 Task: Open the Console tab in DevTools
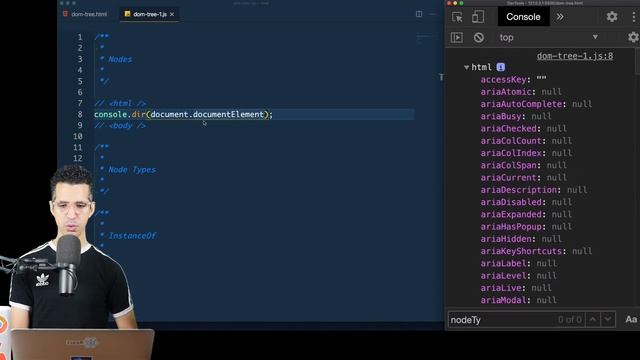tap(523, 17)
